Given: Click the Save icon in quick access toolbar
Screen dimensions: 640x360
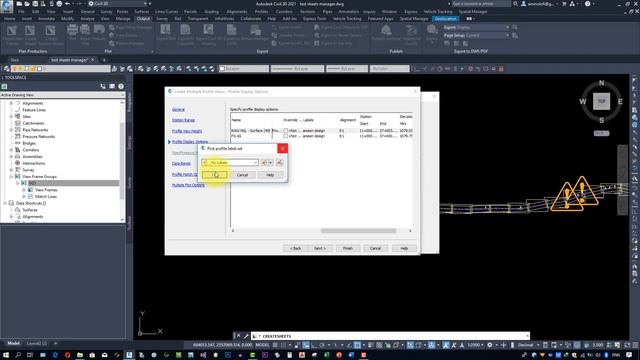Looking at the screenshot, I should [35, 4].
